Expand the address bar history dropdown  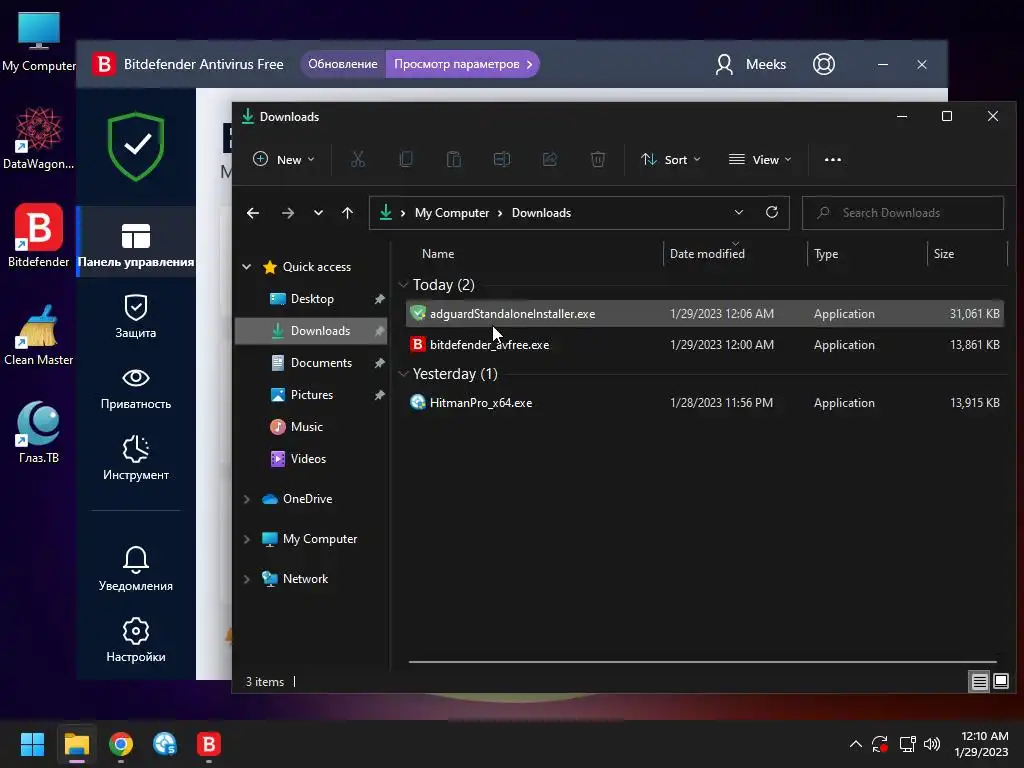point(739,212)
